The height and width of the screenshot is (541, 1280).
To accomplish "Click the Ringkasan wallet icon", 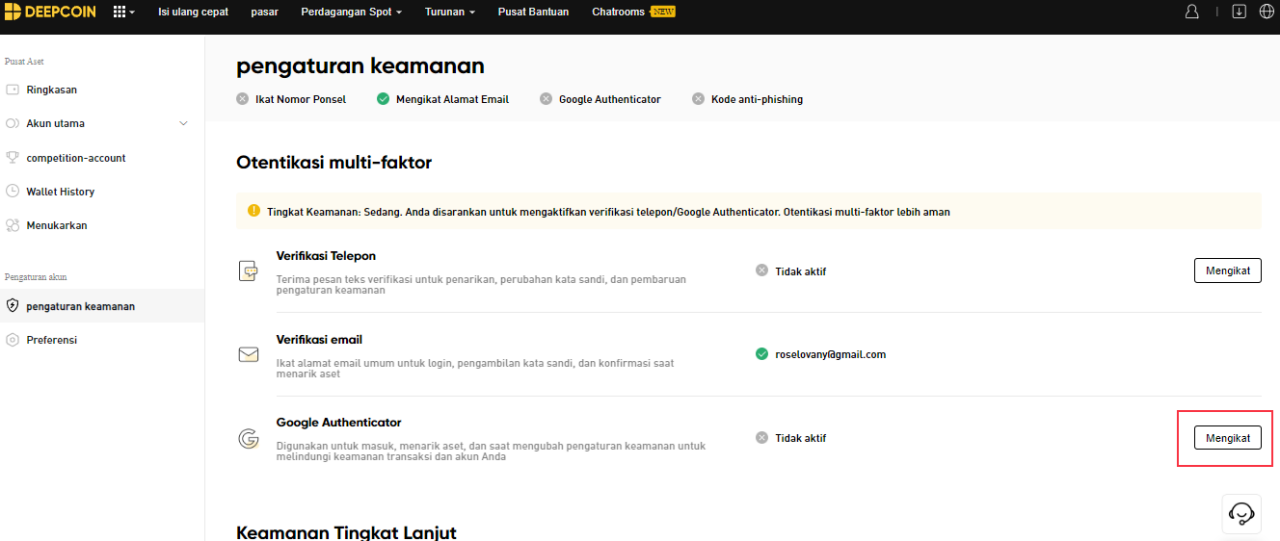I will 12,90.
